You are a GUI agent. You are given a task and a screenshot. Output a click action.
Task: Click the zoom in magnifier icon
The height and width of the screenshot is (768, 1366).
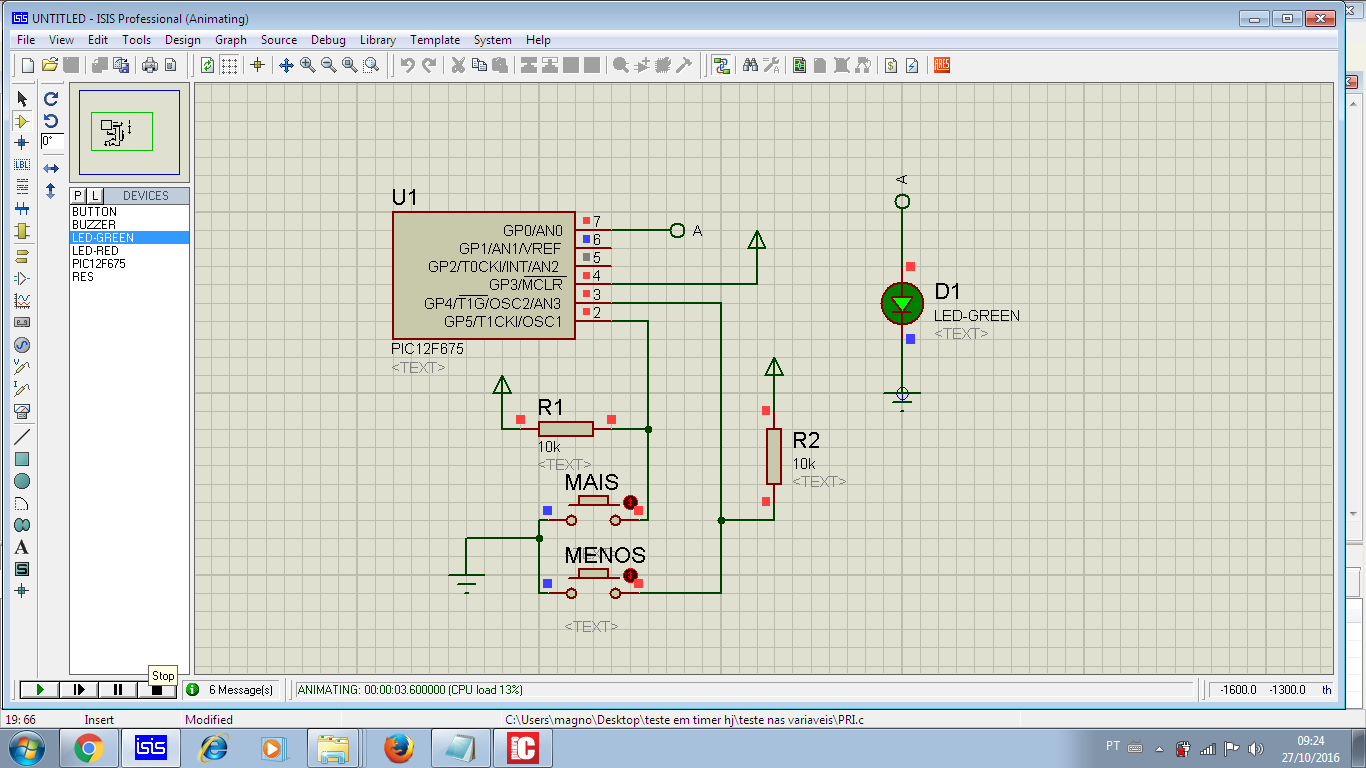coord(307,65)
